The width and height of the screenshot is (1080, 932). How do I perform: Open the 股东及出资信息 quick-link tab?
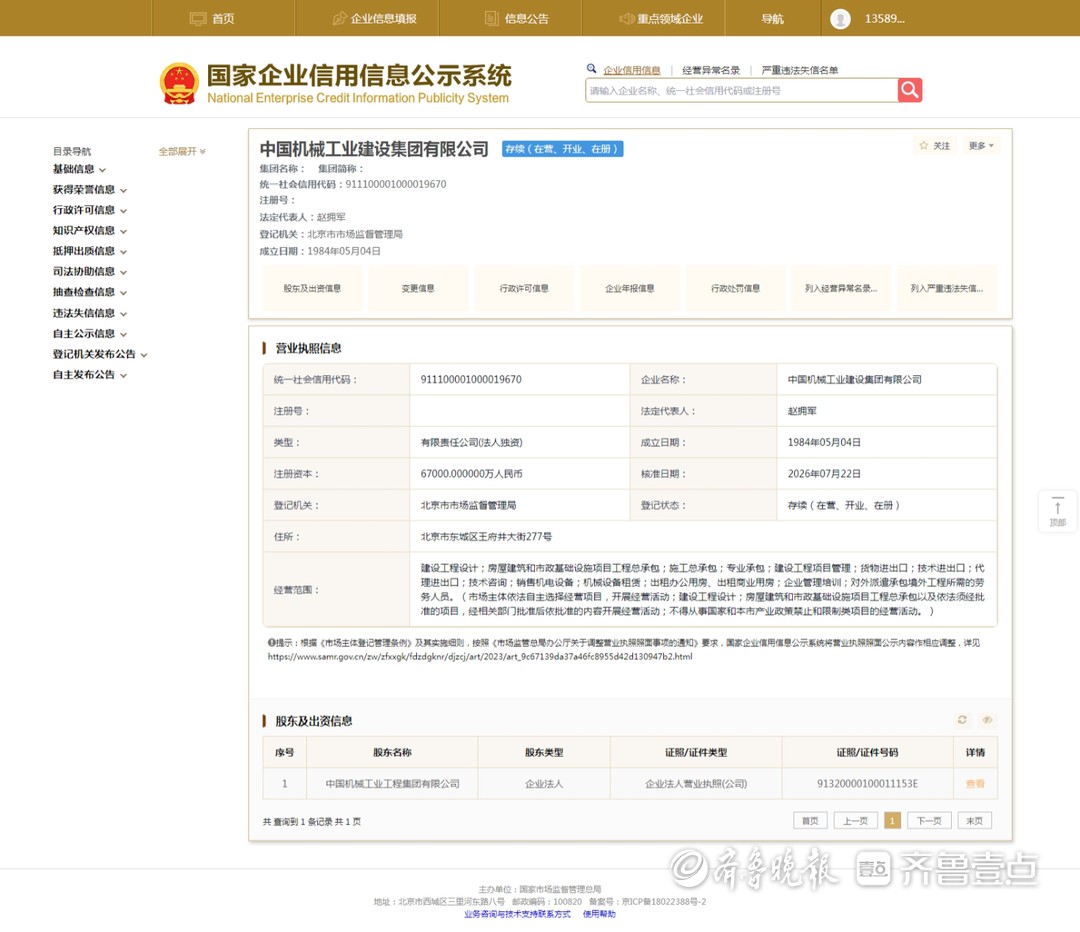click(x=313, y=288)
